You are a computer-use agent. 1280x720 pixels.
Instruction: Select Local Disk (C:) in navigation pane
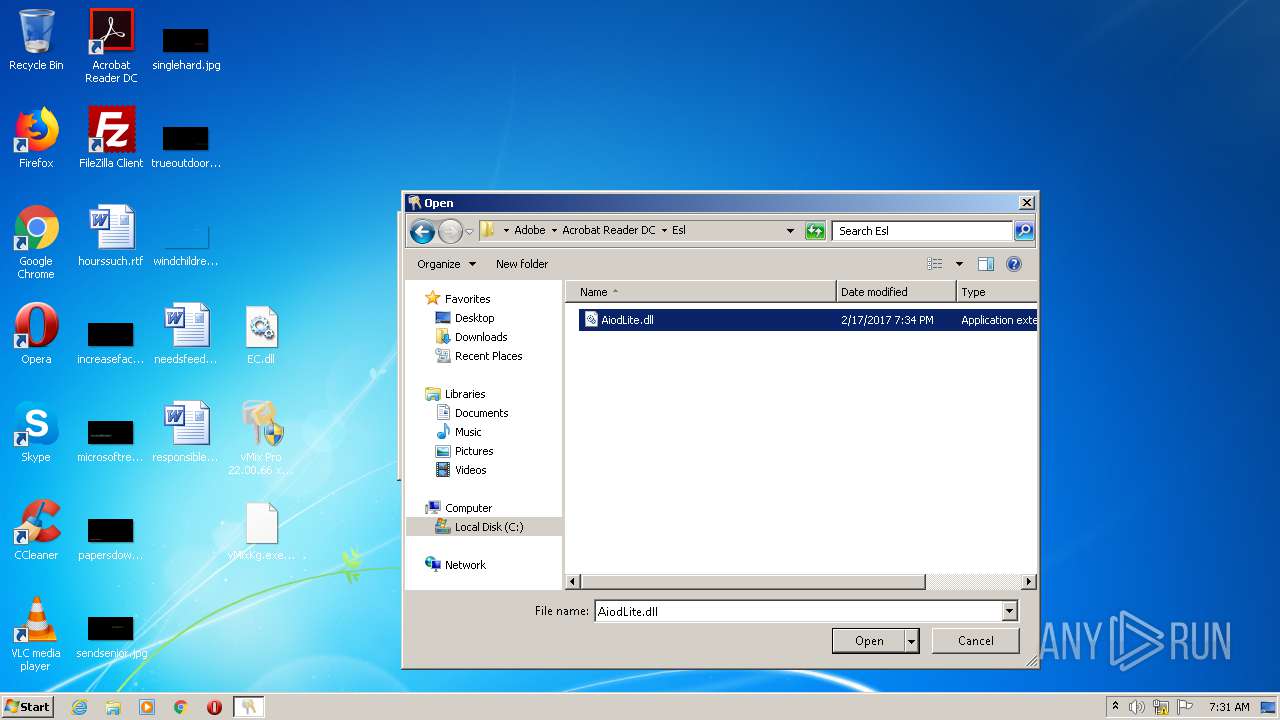click(x=488, y=527)
